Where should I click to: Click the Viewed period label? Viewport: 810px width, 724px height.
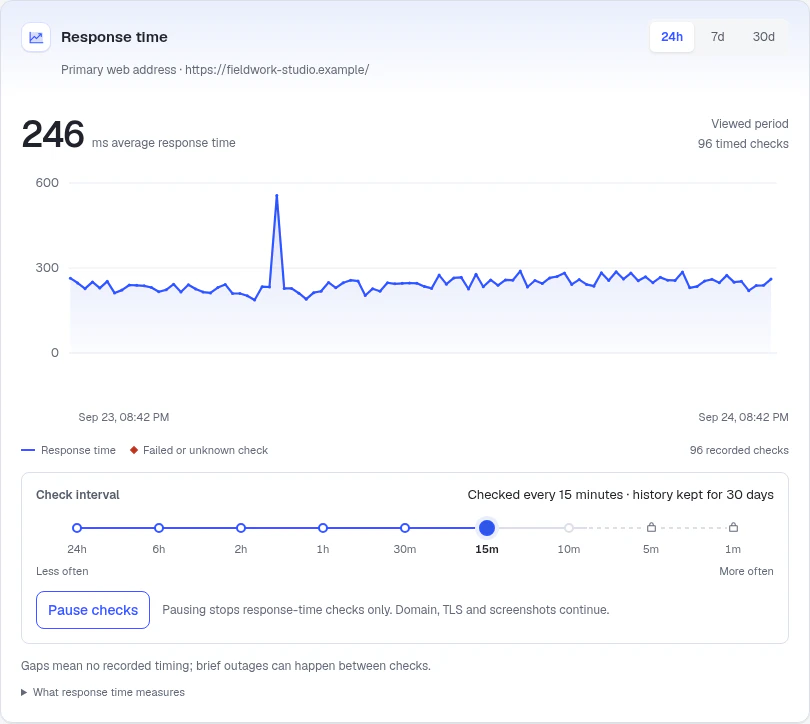click(750, 124)
